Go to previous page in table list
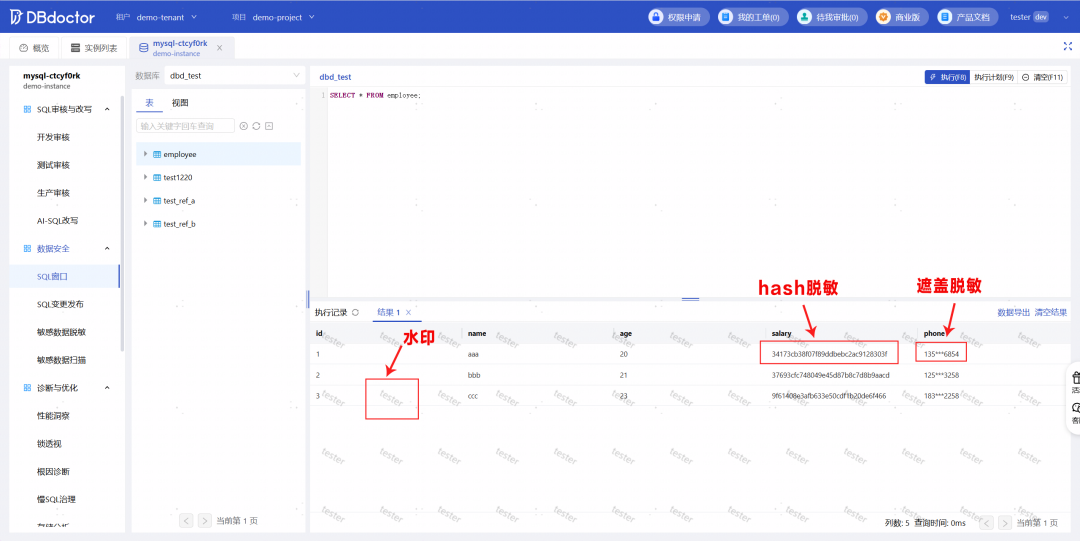Screen dimensions: 1080x541 coord(186,521)
